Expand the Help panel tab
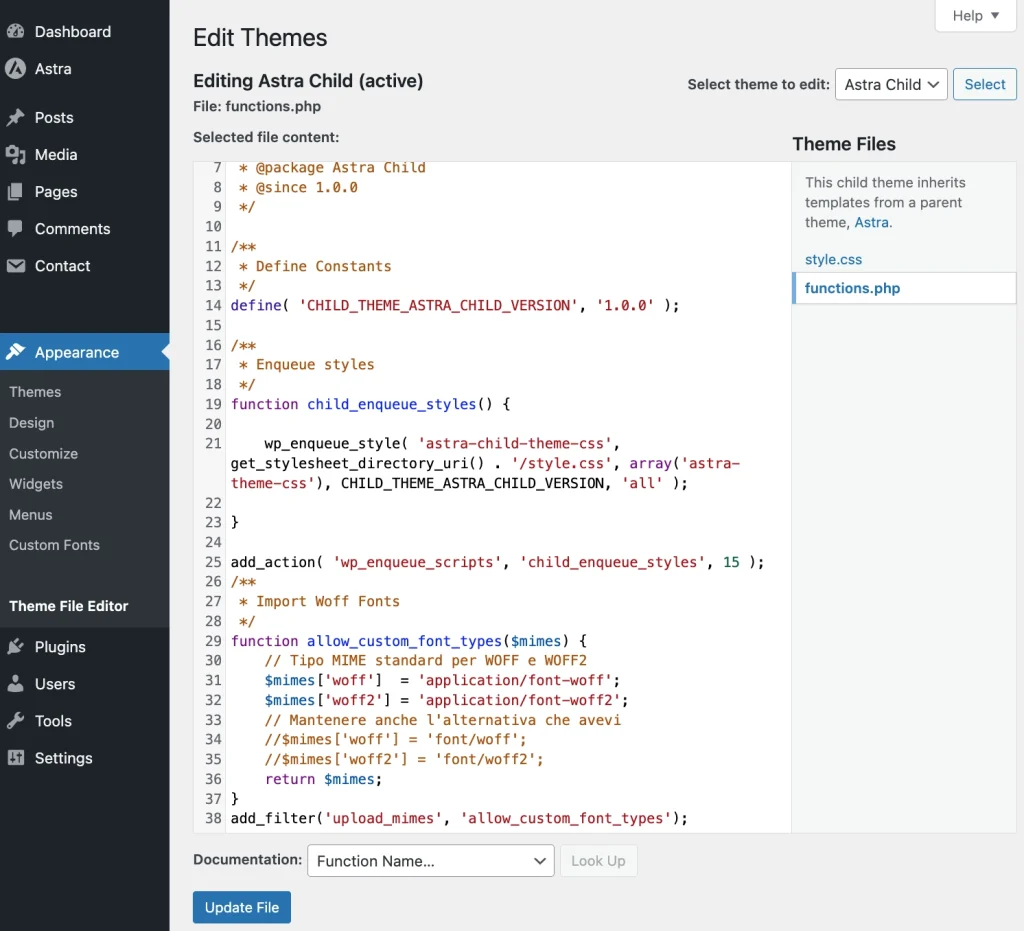Viewport: 1024px width, 931px height. [975, 16]
